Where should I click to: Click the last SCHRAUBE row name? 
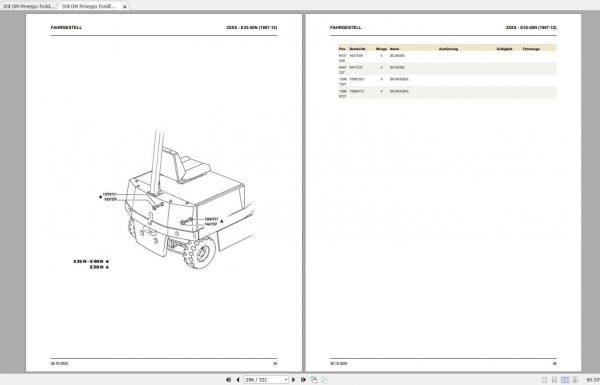click(x=399, y=91)
